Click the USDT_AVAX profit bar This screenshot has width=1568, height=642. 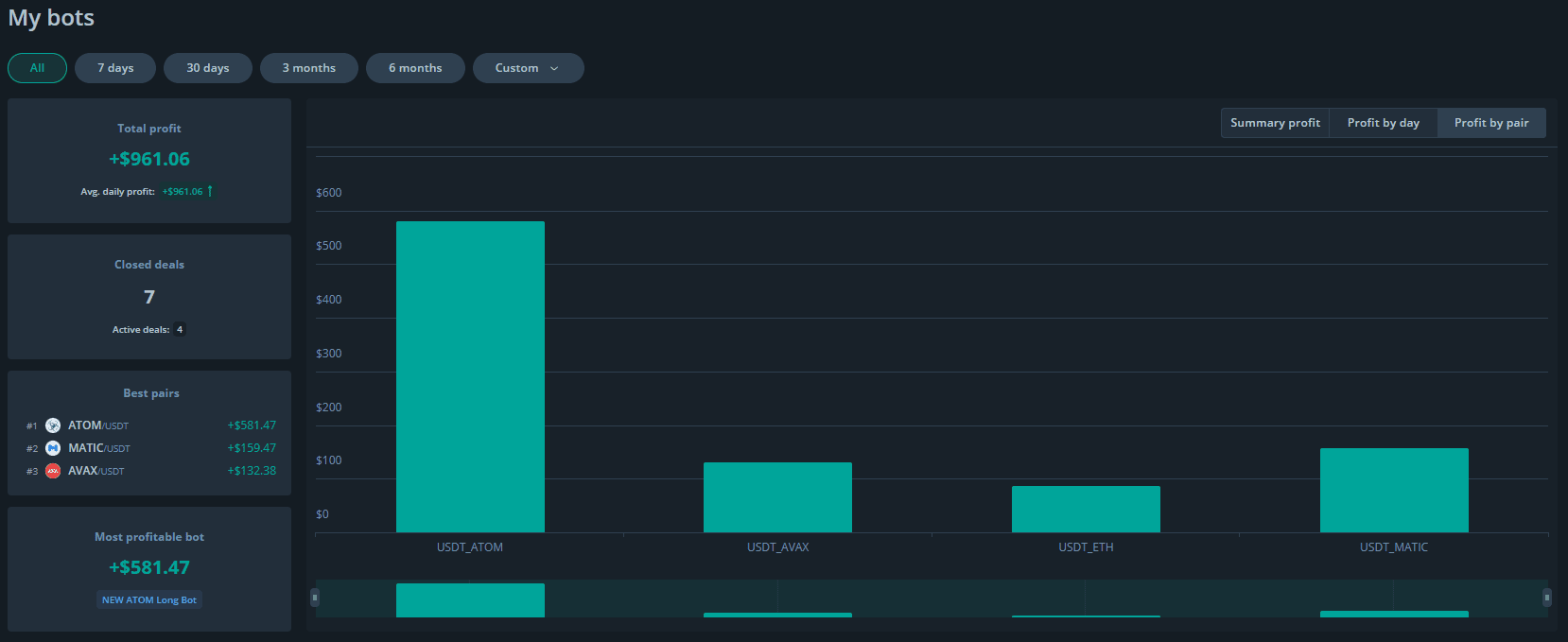(777, 497)
